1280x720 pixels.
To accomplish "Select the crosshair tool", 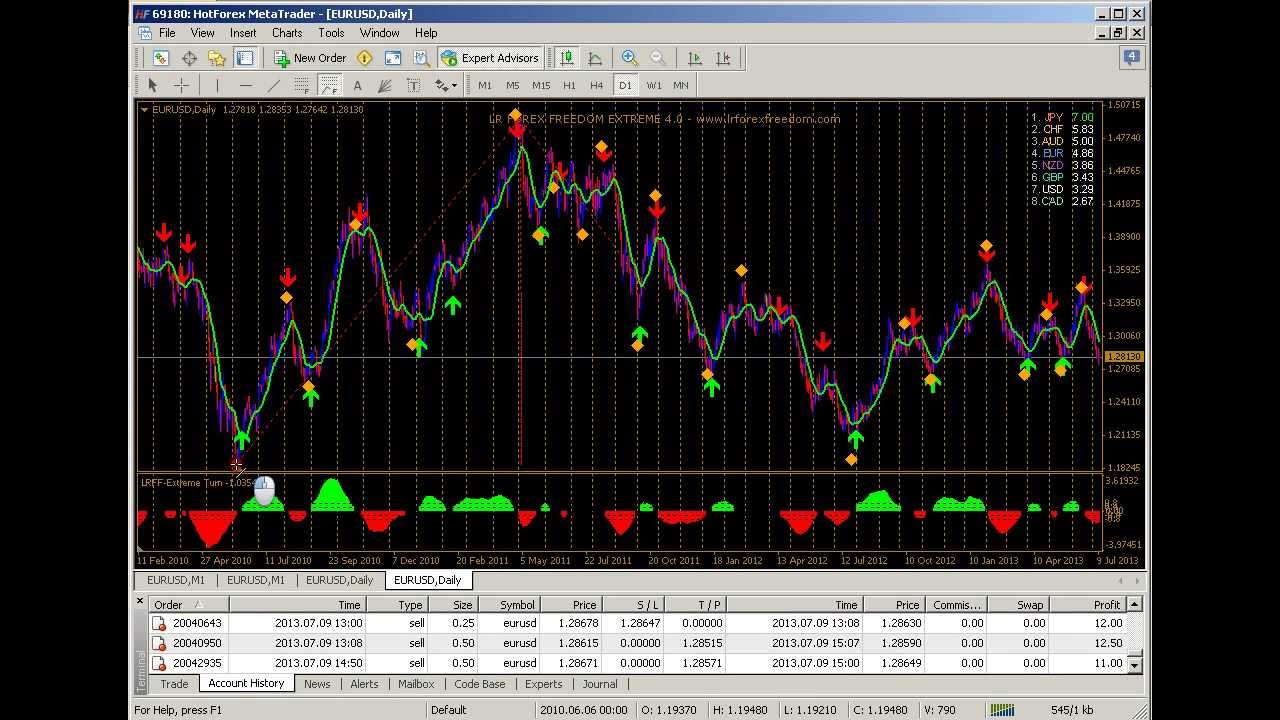I will (x=181, y=85).
